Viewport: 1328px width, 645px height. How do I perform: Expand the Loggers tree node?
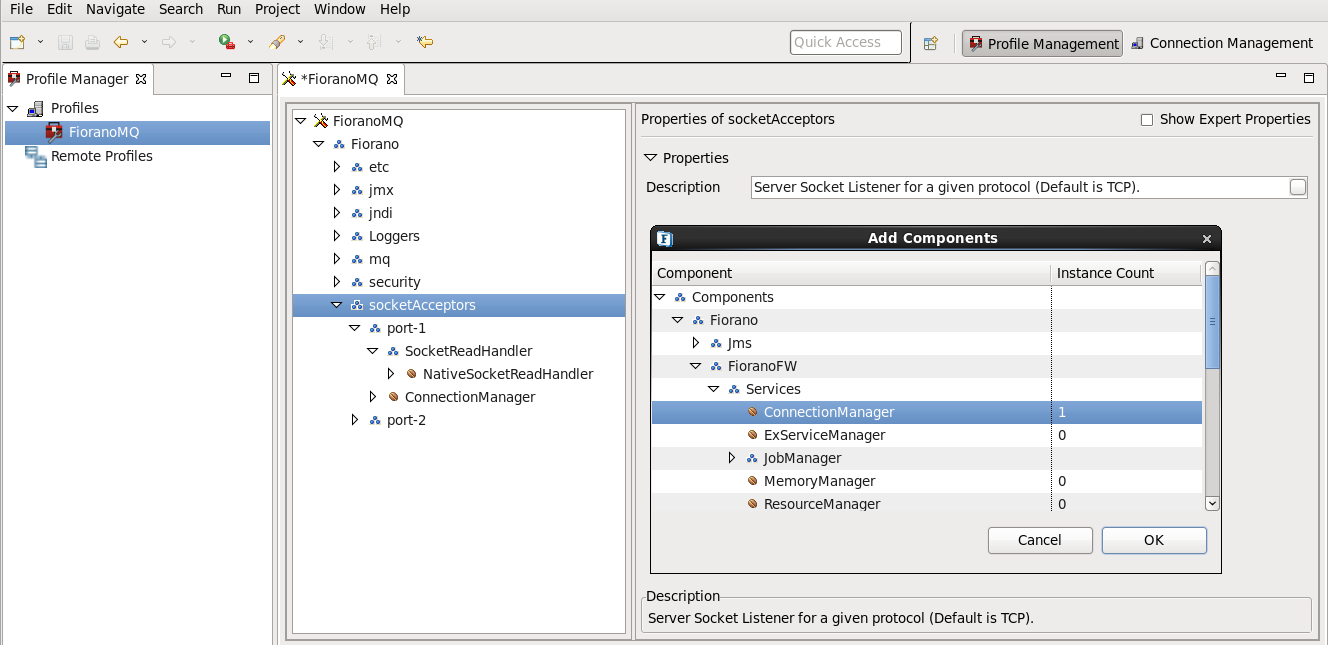[x=337, y=236]
